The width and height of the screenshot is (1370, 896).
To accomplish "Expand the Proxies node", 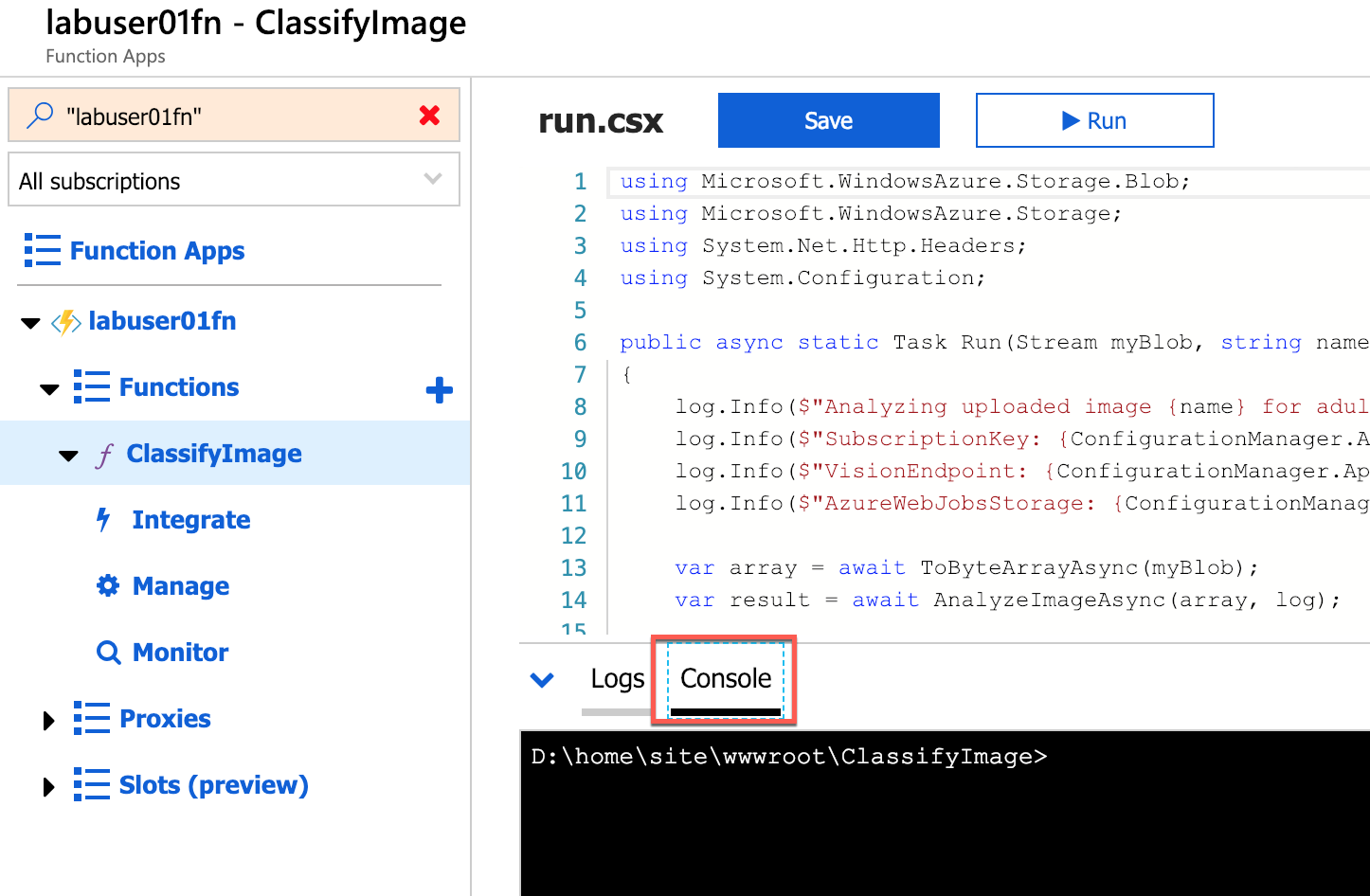I will (49, 721).
